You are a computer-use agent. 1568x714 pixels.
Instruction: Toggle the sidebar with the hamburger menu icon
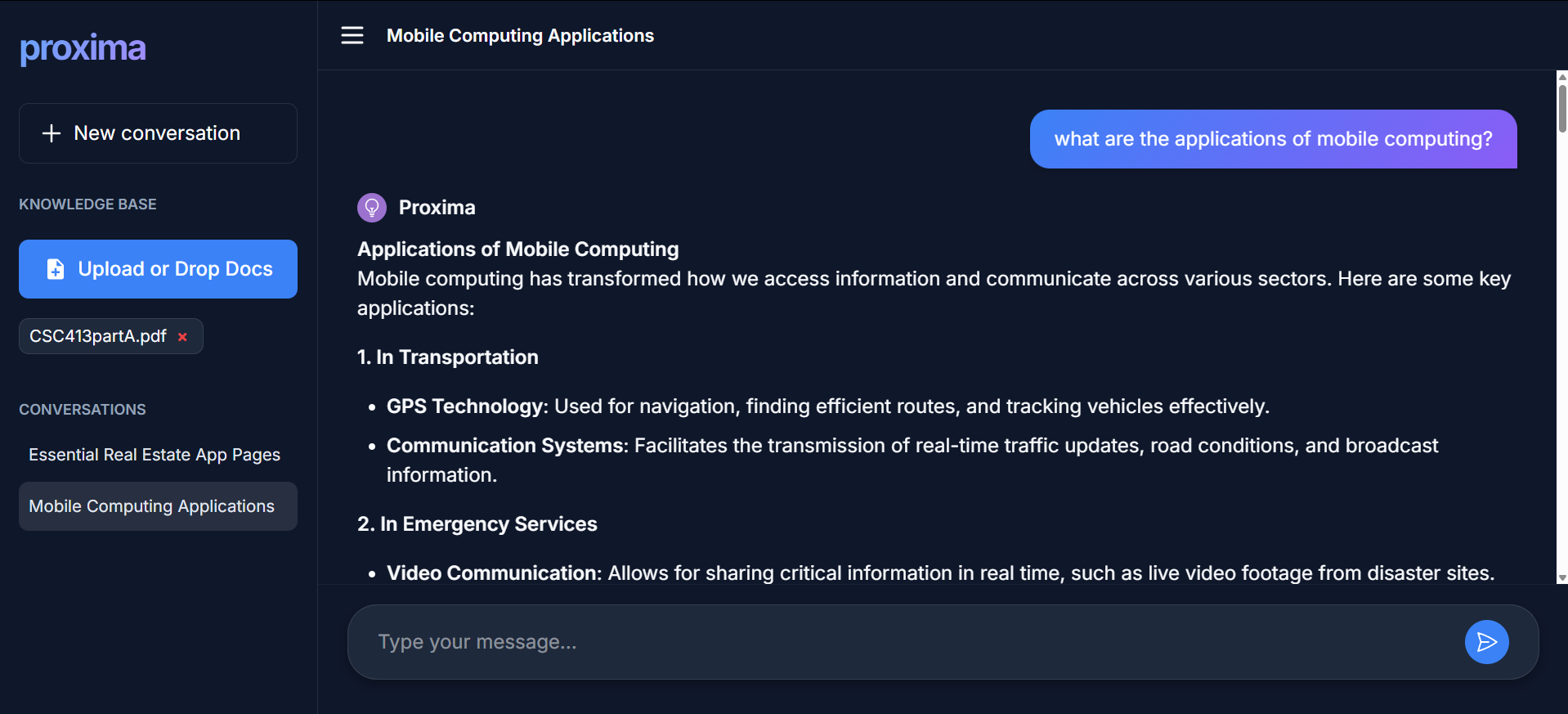pos(352,35)
